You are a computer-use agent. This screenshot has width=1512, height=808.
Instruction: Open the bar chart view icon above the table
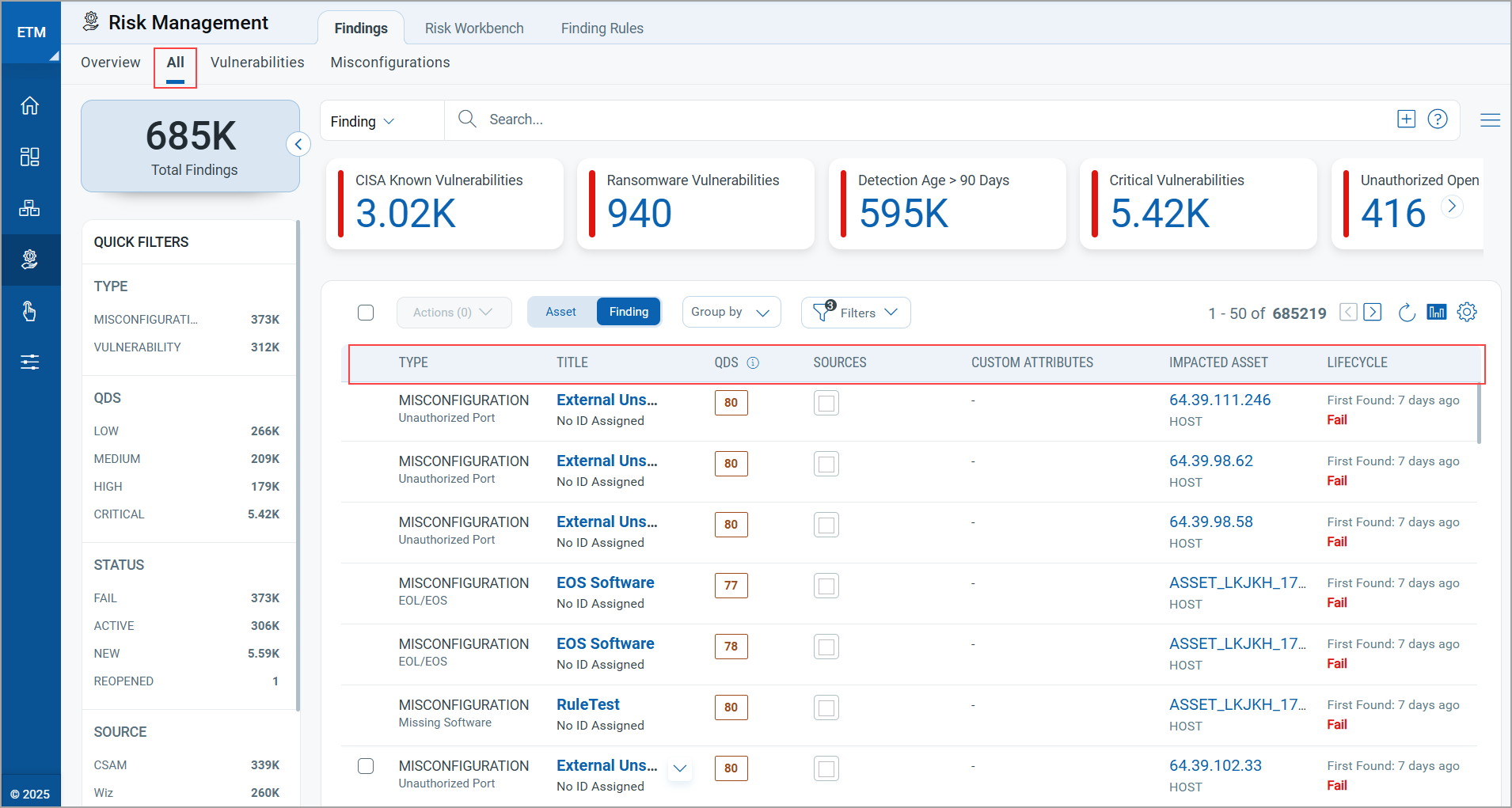coord(1436,312)
